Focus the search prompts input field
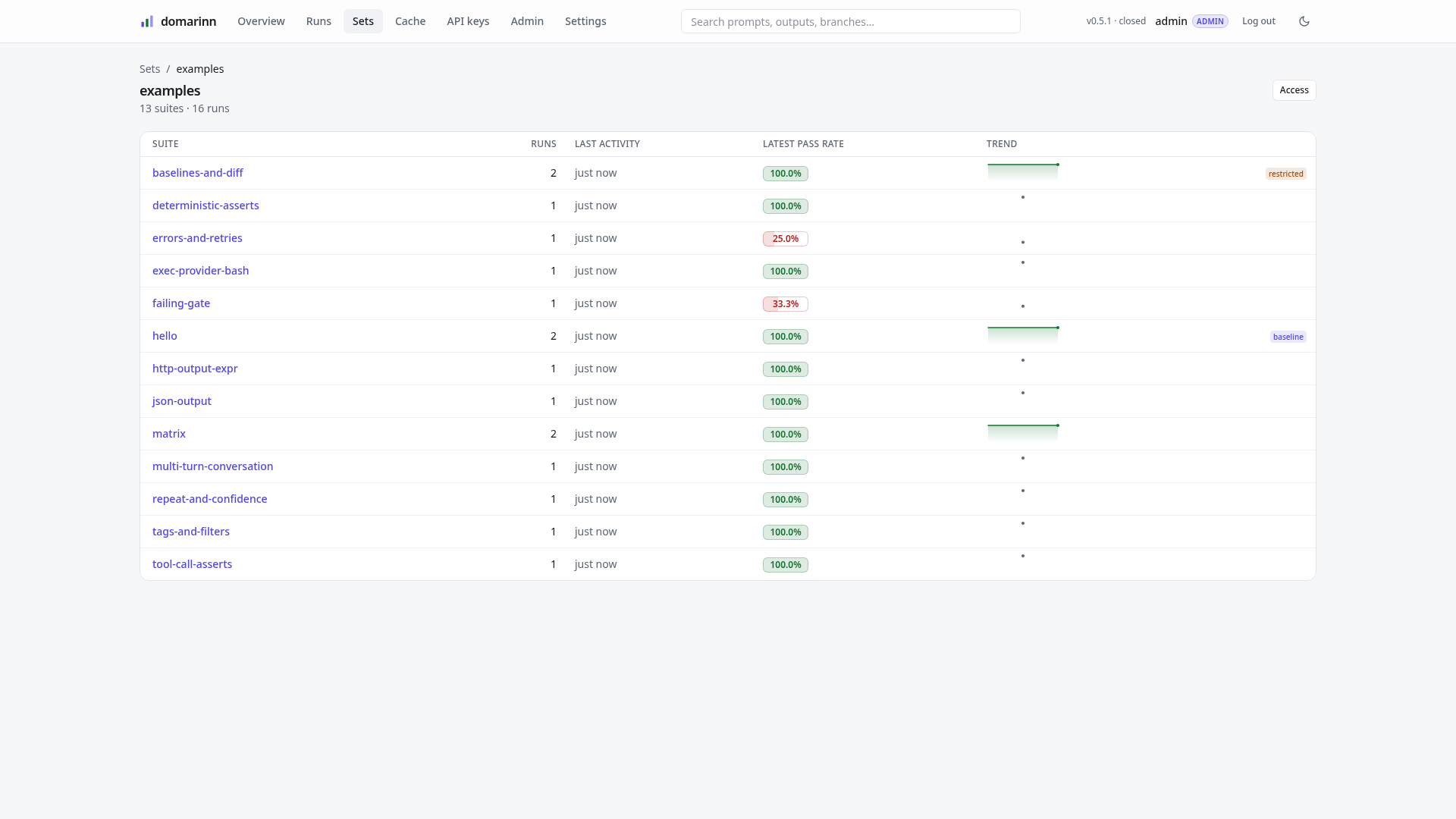Image resolution: width=1456 pixels, height=819 pixels. [851, 21]
